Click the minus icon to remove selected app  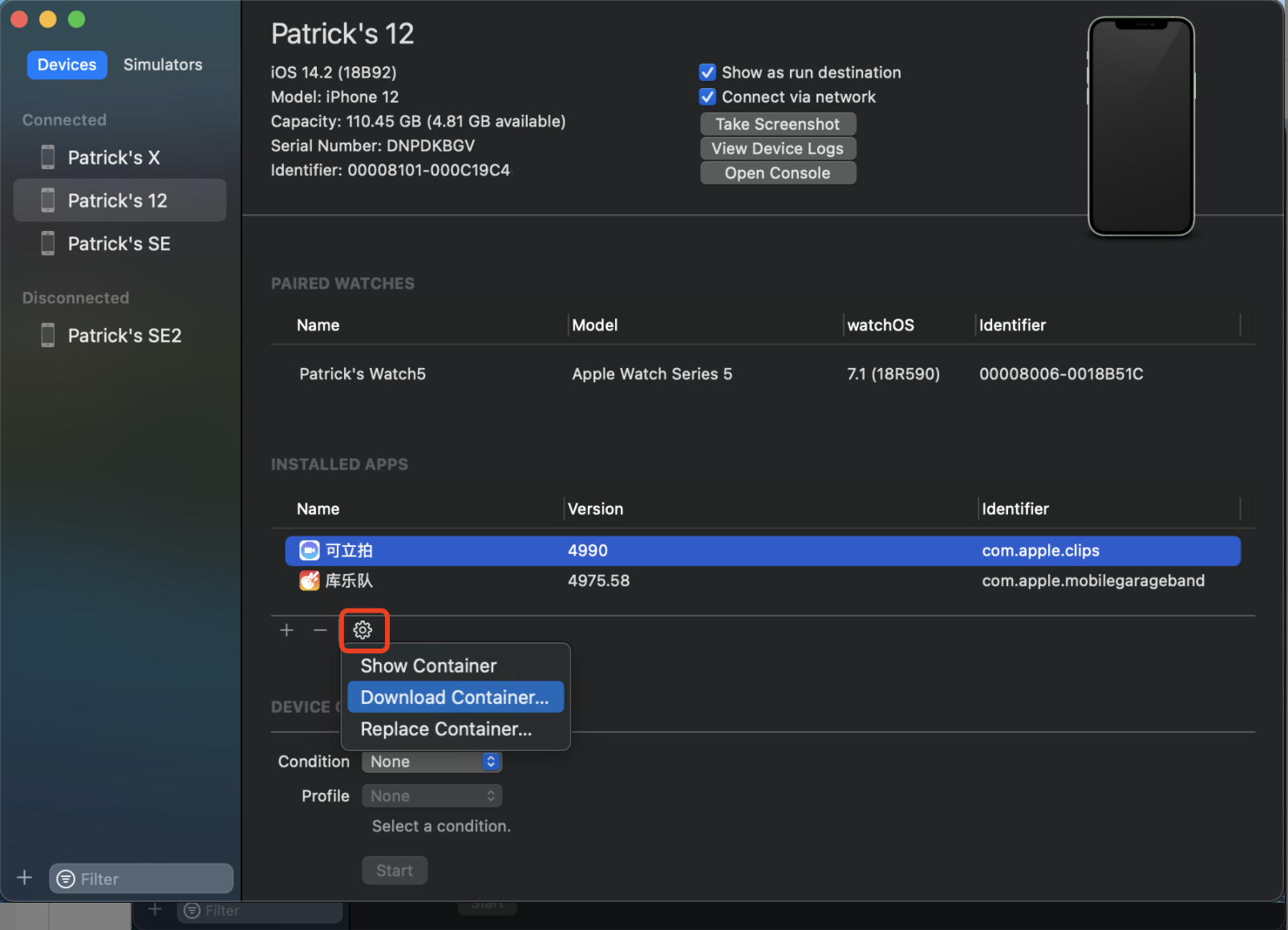pos(320,630)
